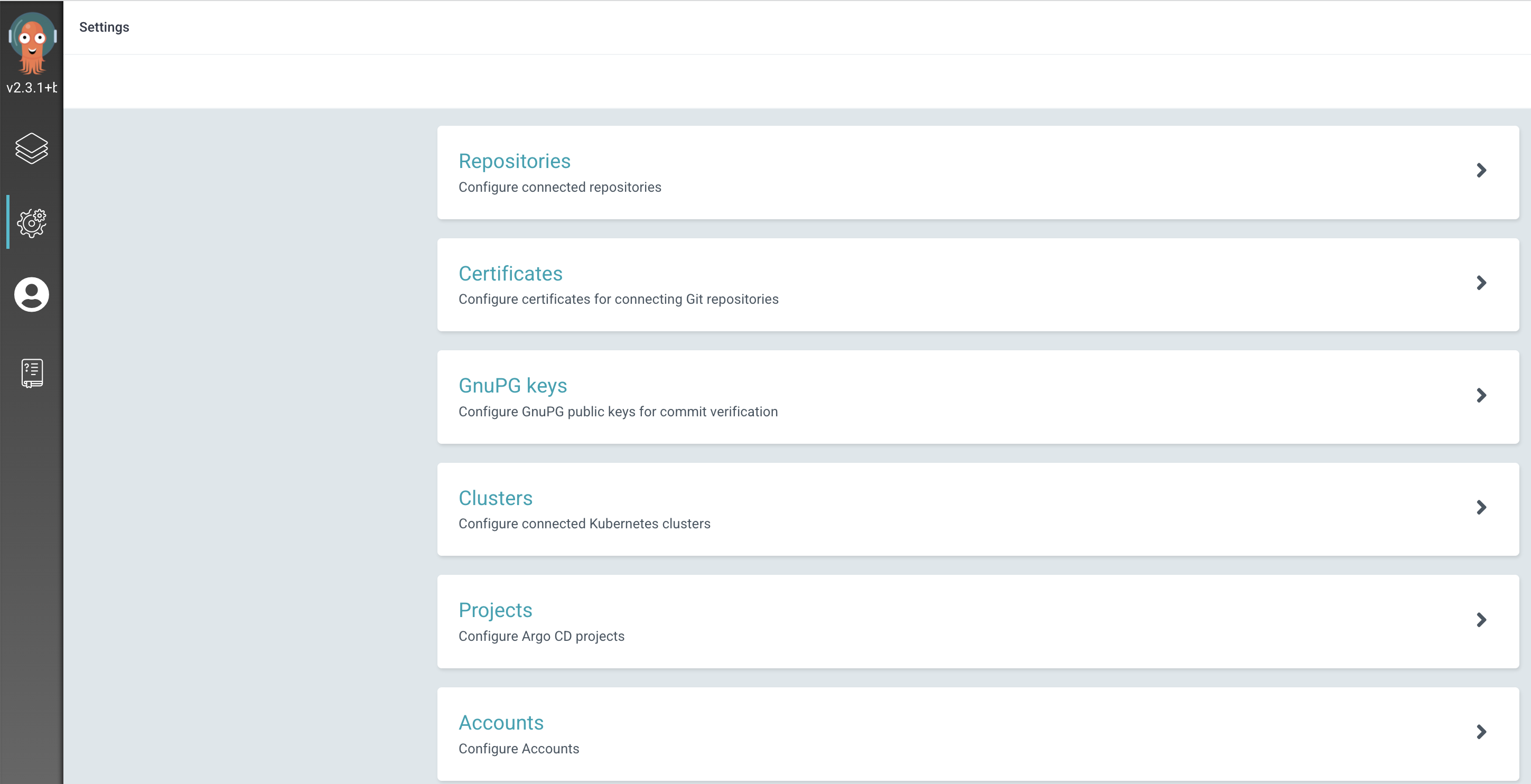Image resolution: width=1531 pixels, height=784 pixels.
Task: Expand the Repositories row chevron
Action: click(x=1481, y=171)
